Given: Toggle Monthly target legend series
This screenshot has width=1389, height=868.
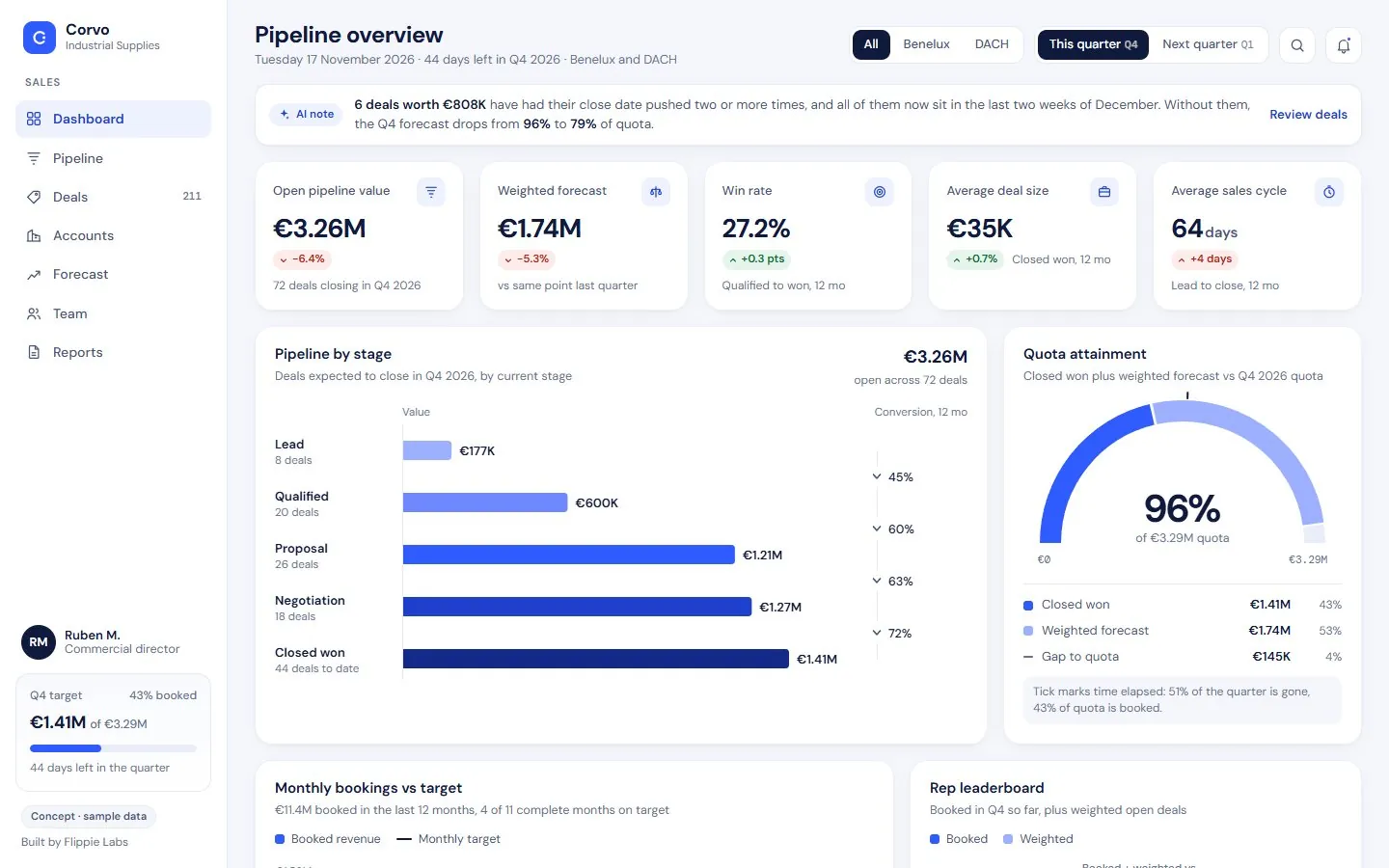Looking at the screenshot, I should click(x=449, y=839).
